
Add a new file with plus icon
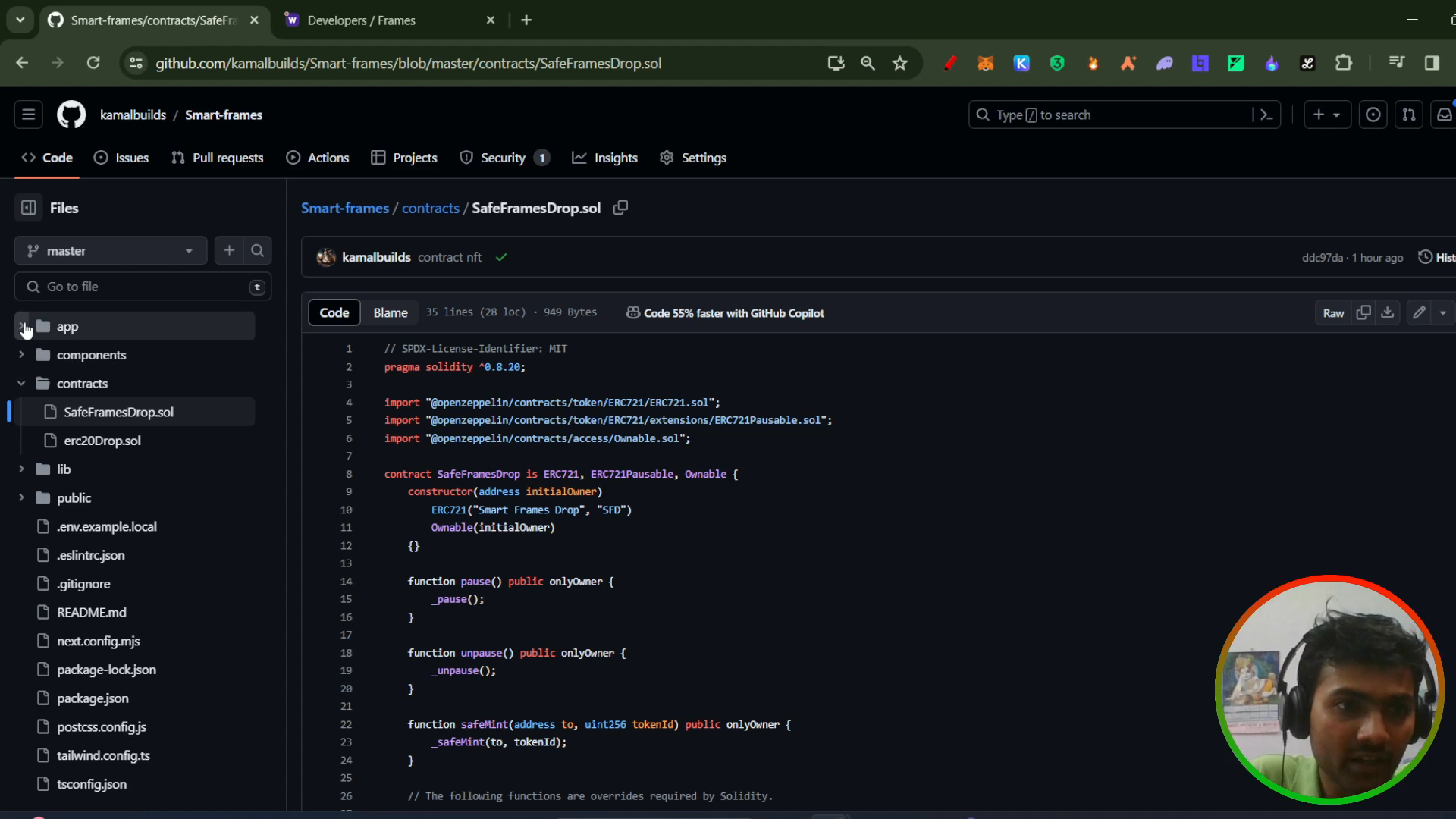pos(229,251)
